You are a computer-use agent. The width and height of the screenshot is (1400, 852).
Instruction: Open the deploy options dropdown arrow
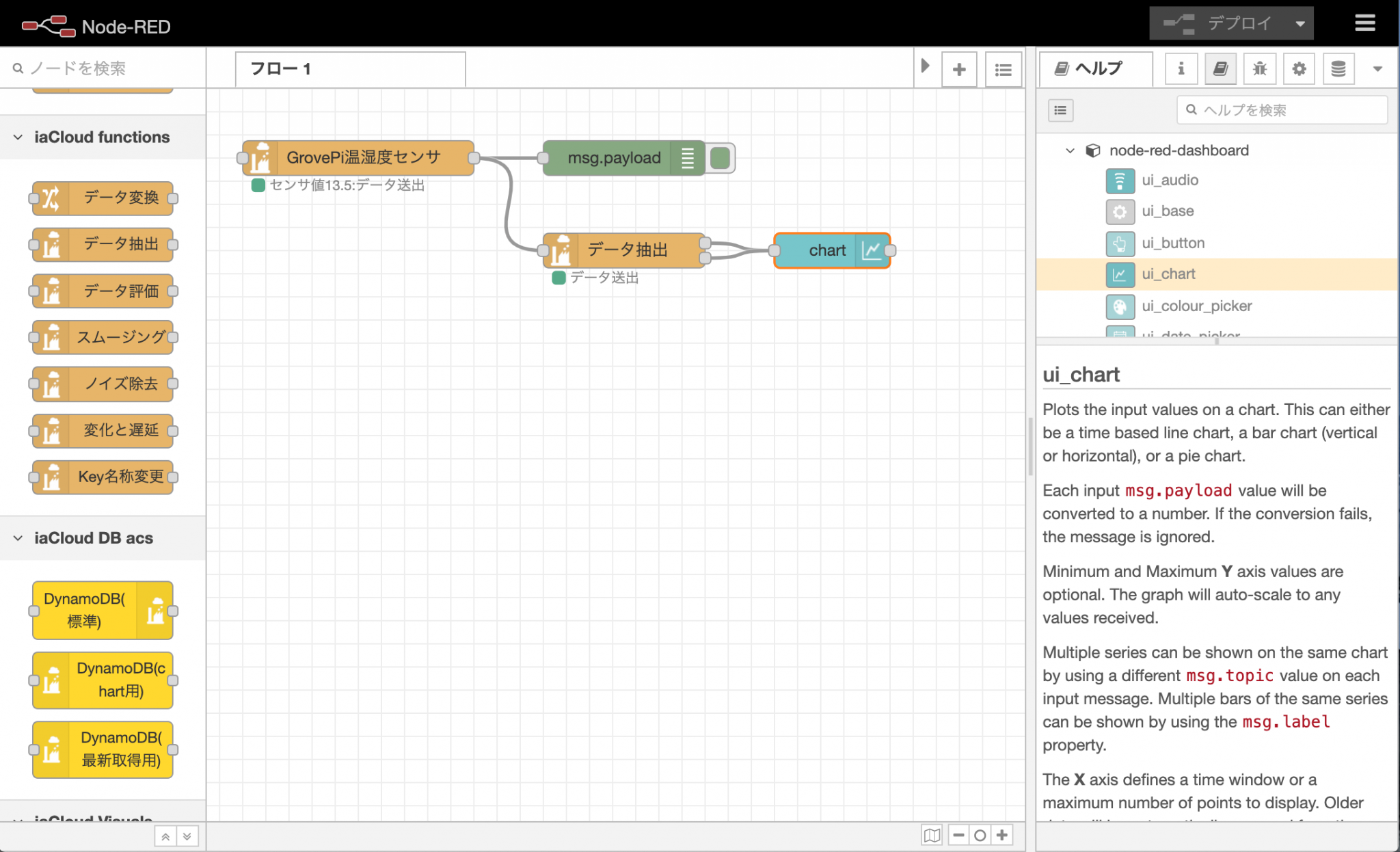pyautogui.click(x=1300, y=24)
